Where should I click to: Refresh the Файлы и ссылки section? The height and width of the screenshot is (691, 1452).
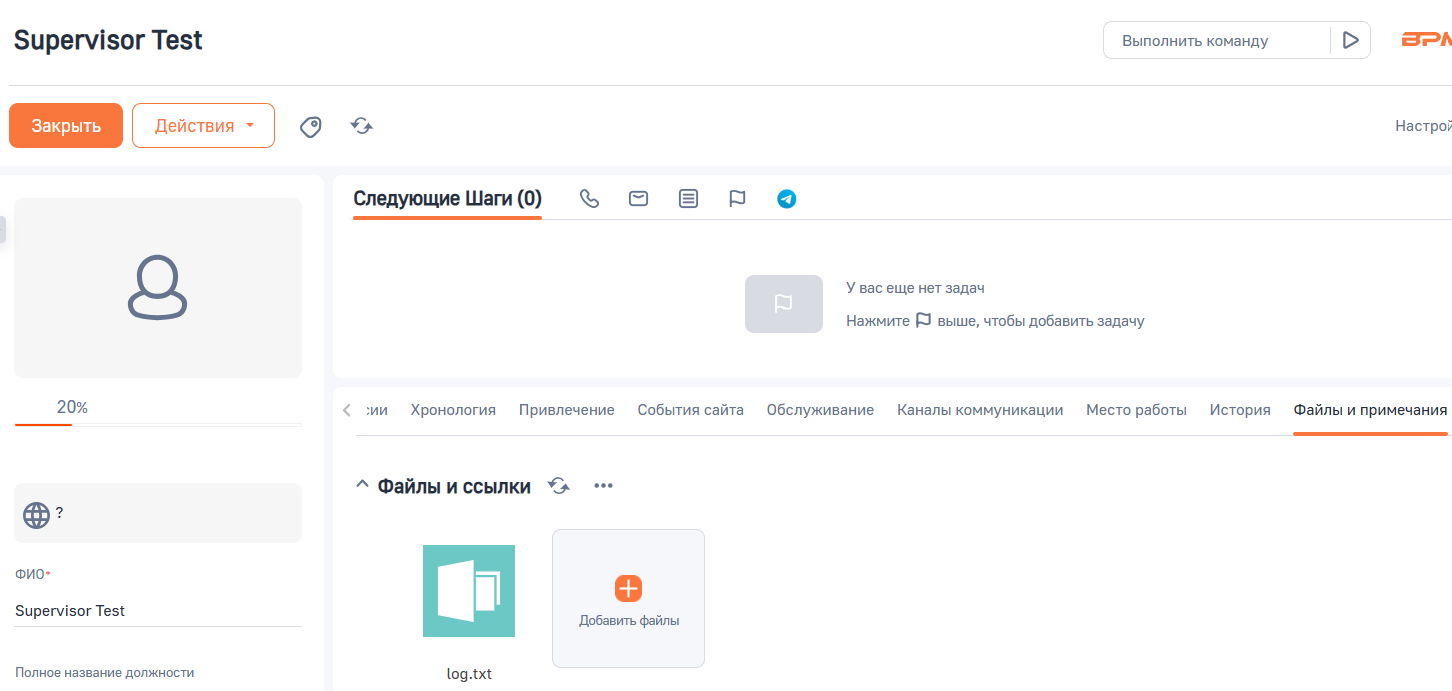click(x=559, y=486)
